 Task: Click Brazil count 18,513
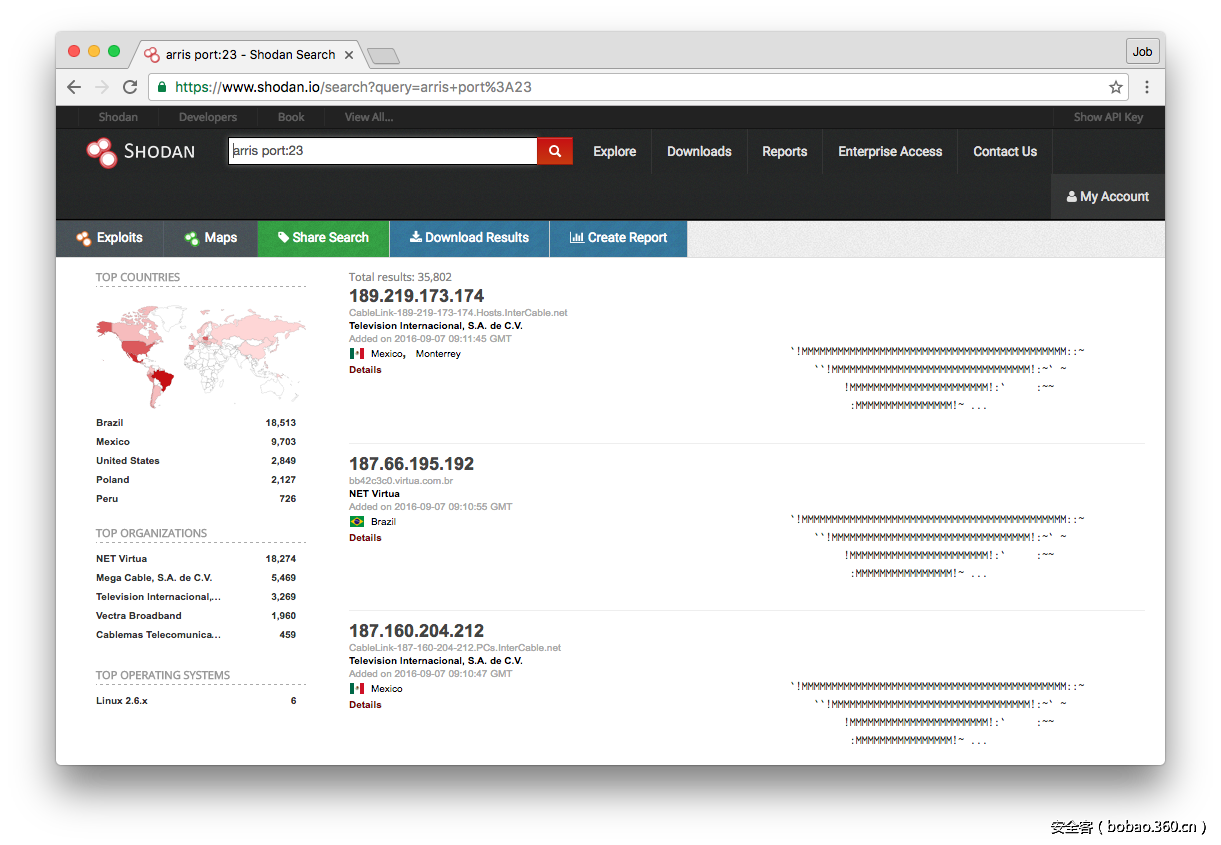281,423
